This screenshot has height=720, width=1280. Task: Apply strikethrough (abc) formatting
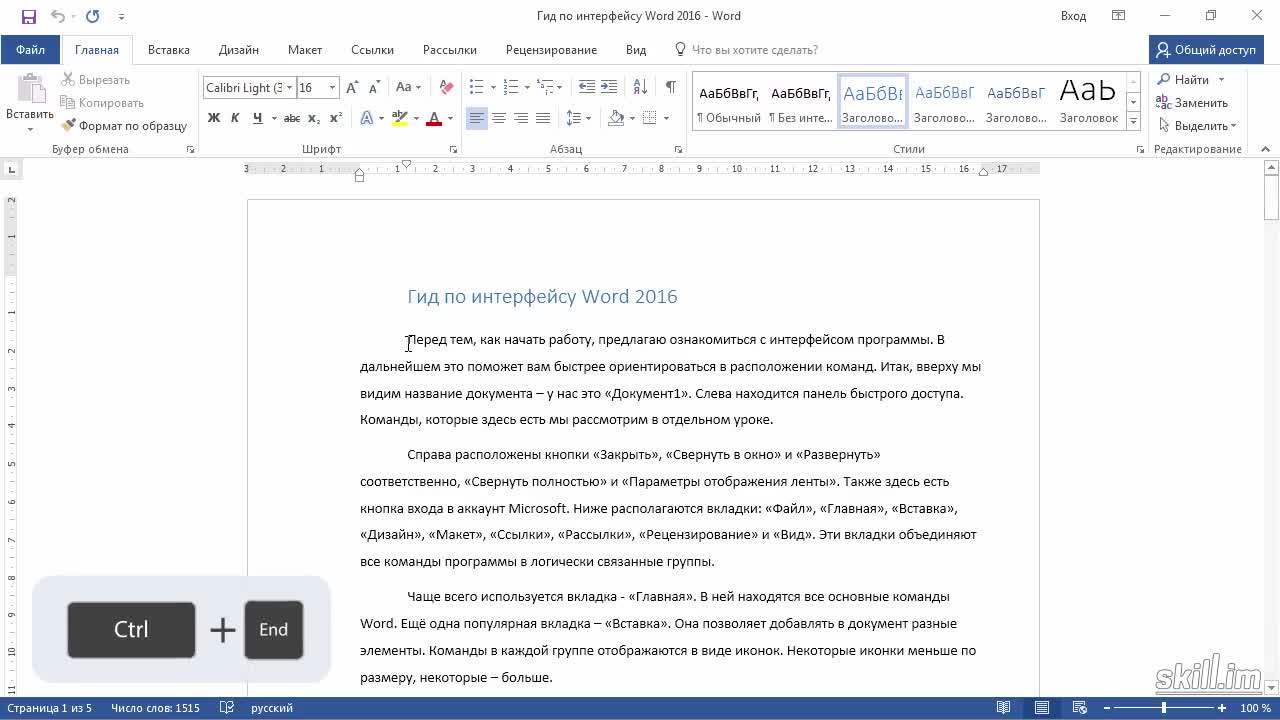point(291,118)
